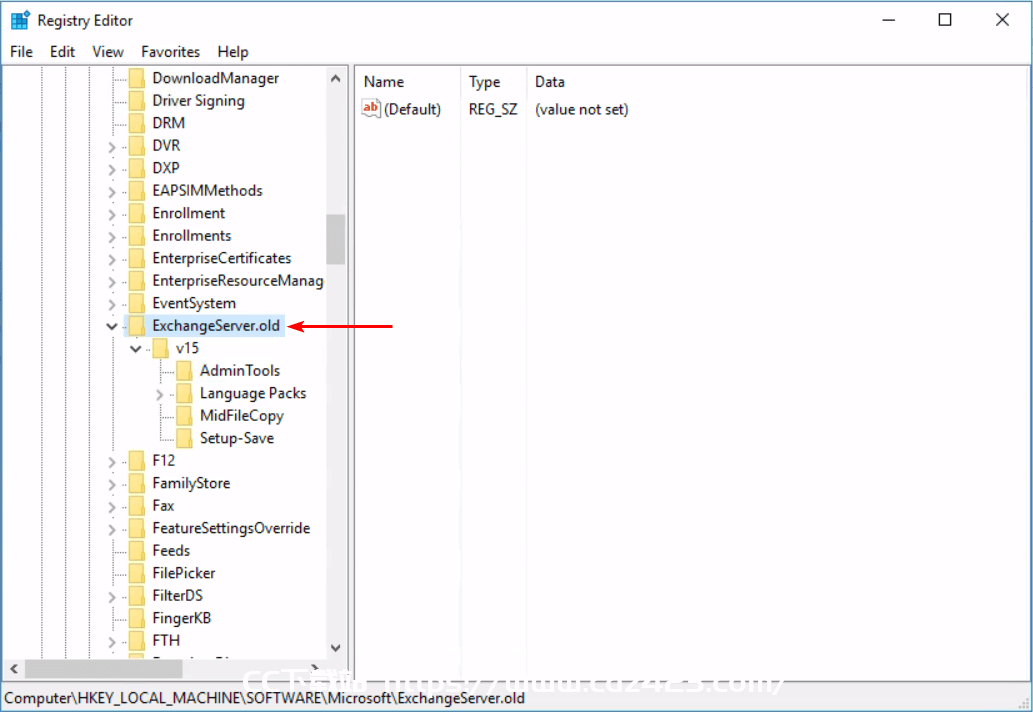Image resolution: width=1033 pixels, height=712 pixels.
Task: Click the tree's horizontal scrollbar thumb
Action: point(103,669)
